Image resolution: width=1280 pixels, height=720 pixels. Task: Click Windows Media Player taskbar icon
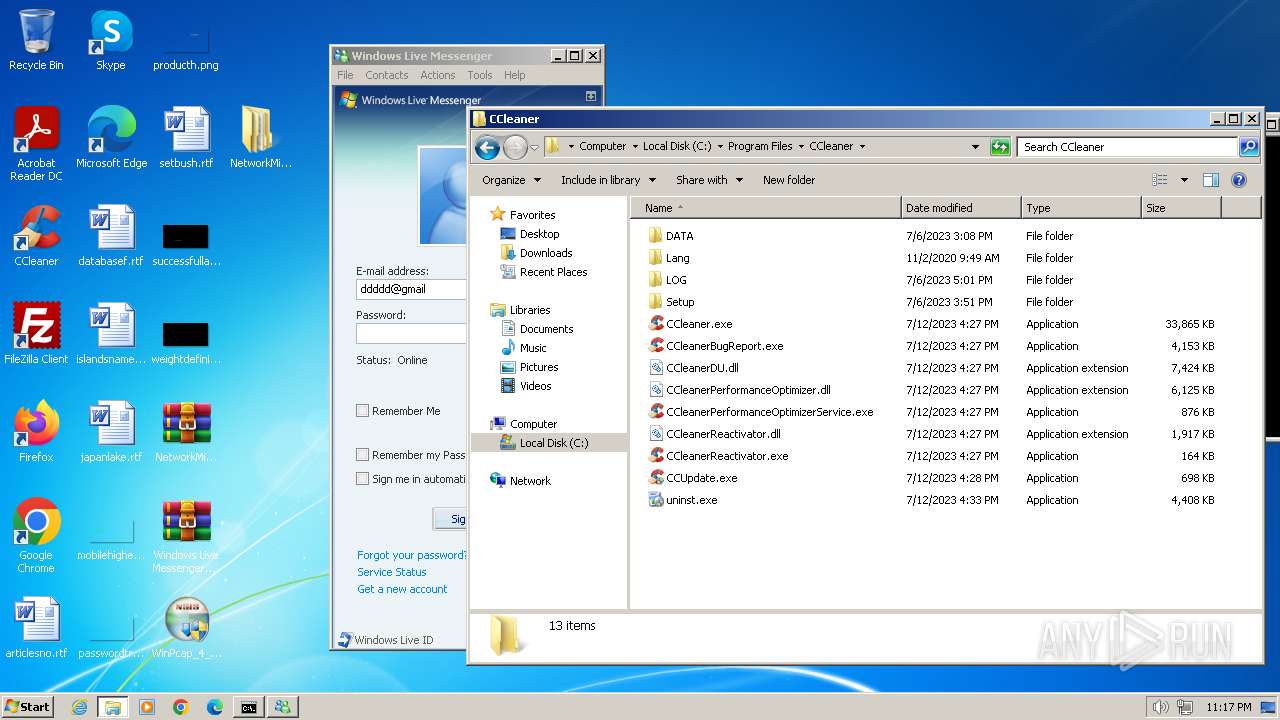[x=147, y=707]
